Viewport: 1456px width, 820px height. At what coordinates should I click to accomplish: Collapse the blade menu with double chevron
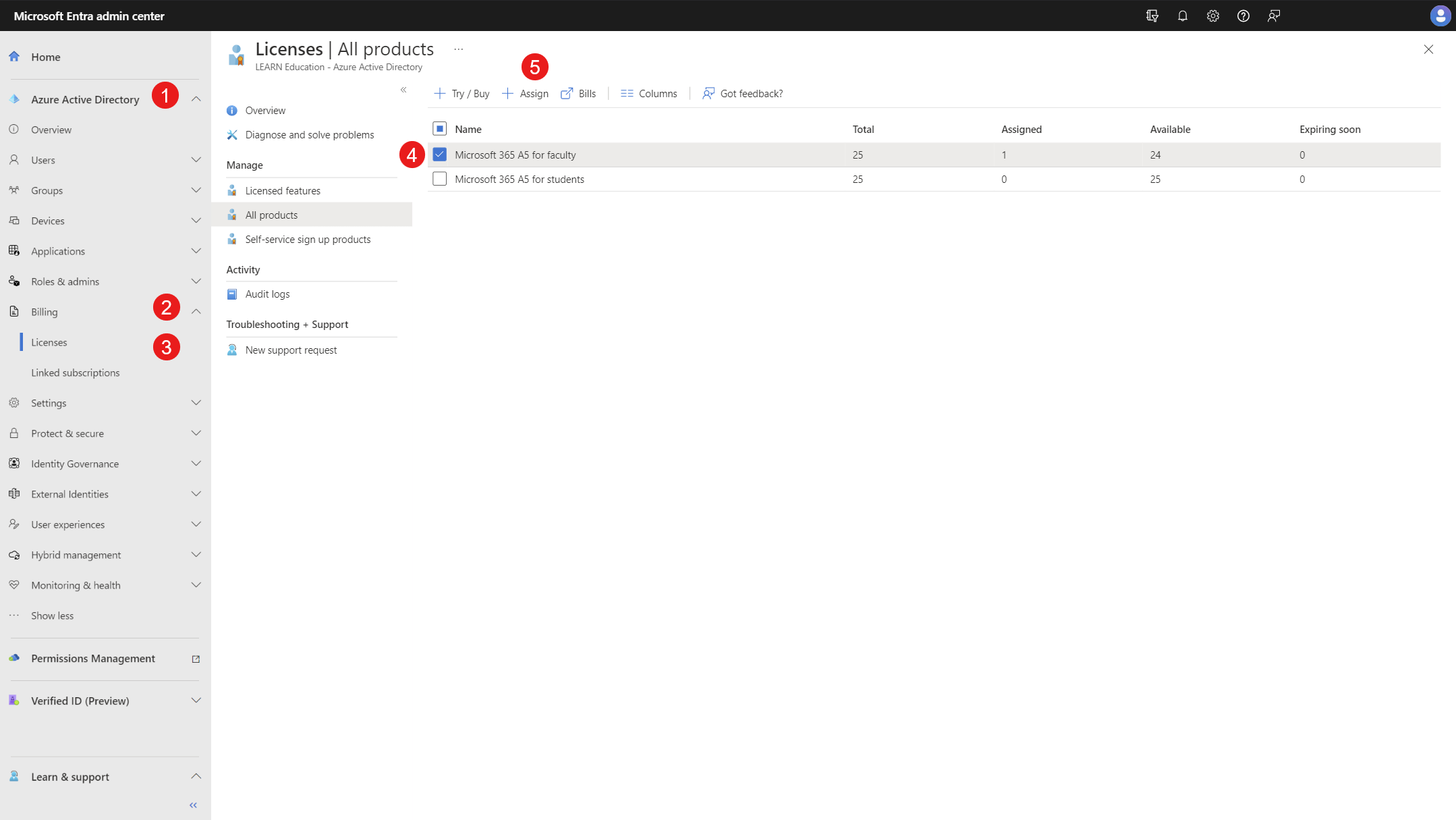tap(403, 90)
